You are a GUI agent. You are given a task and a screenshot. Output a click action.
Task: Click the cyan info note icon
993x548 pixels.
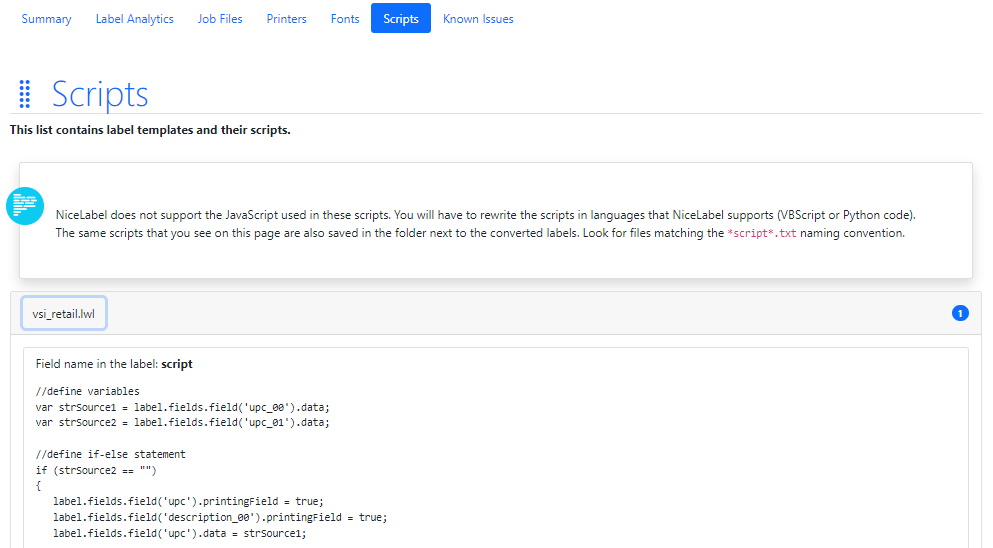point(25,206)
